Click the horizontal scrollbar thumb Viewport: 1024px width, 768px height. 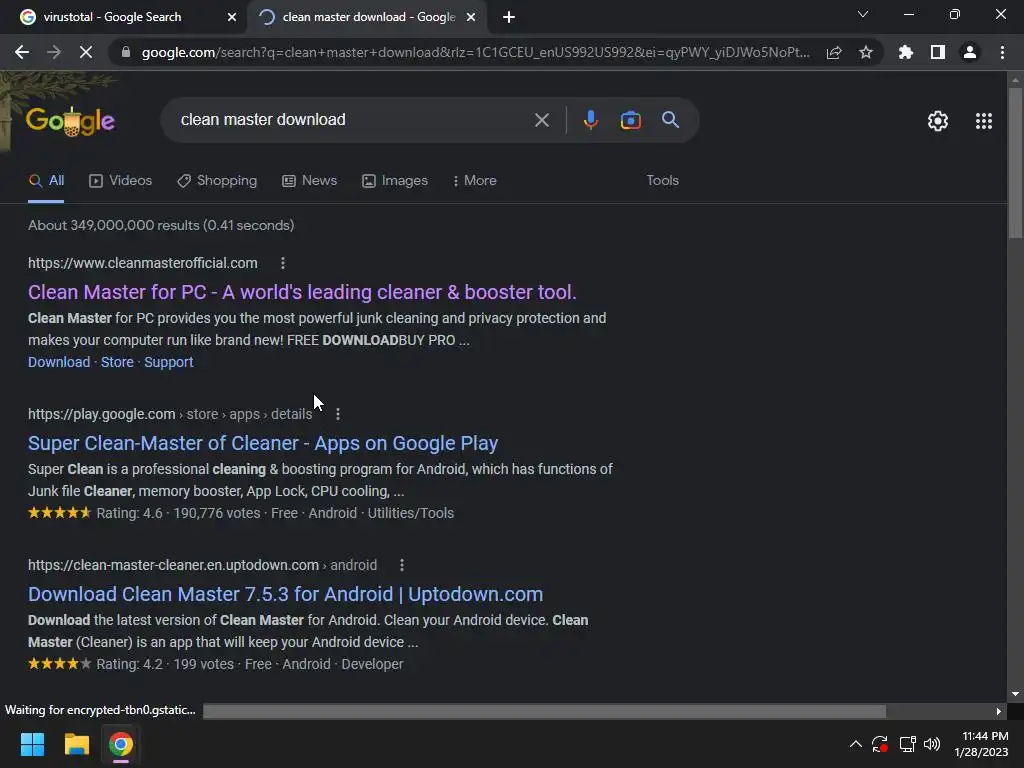pos(544,711)
